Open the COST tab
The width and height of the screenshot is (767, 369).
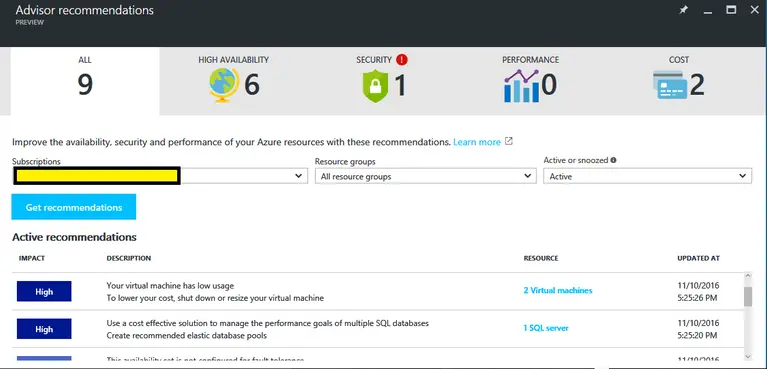pos(678,81)
